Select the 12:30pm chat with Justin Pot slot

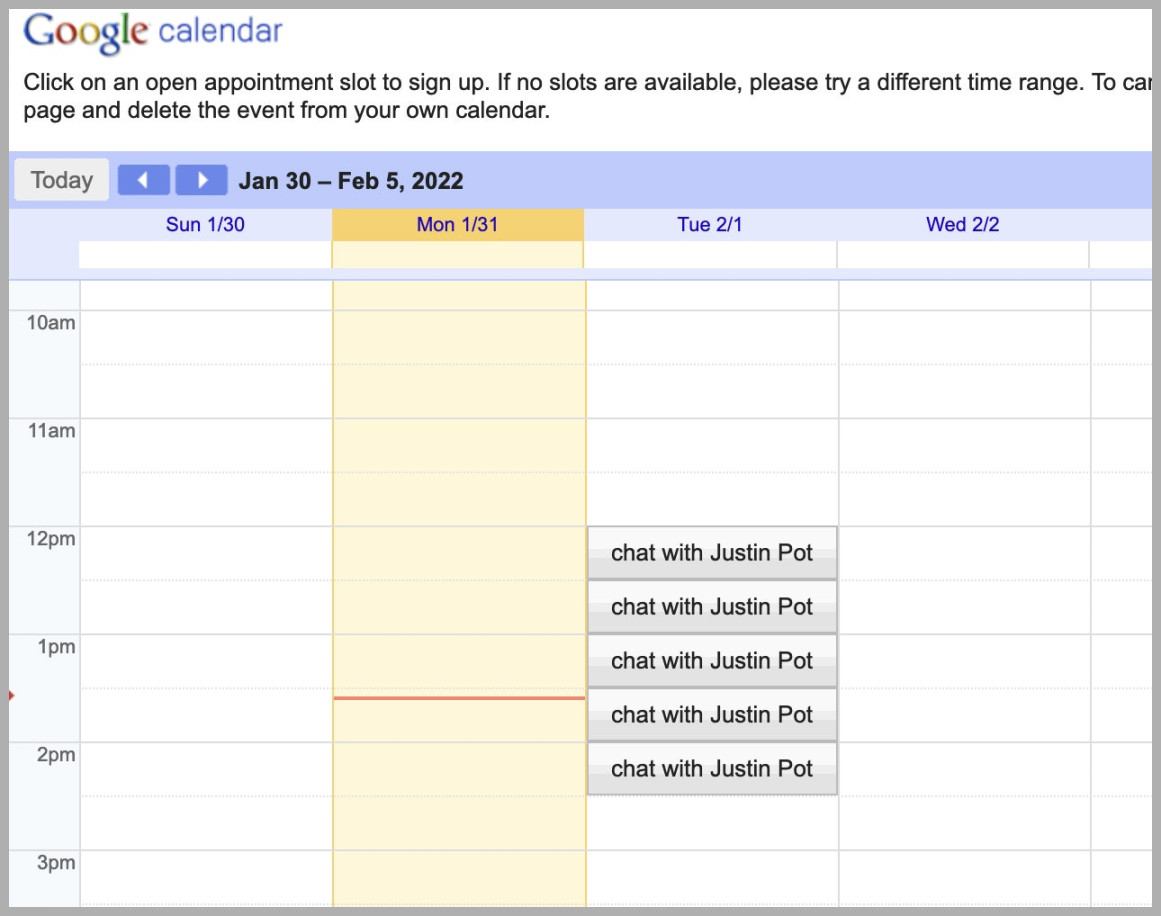pyautogui.click(x=711, y=606)
